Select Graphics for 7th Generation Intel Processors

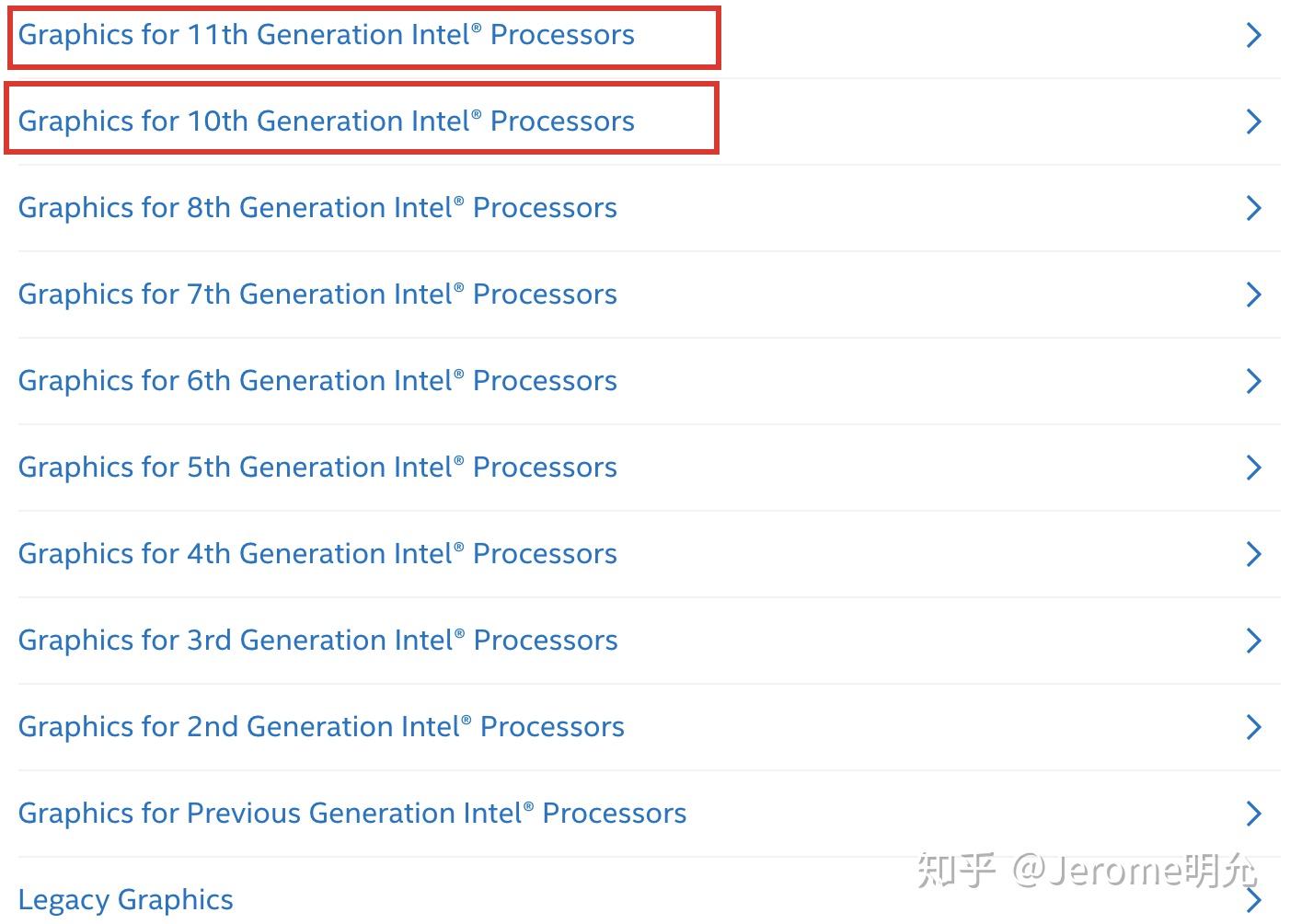tap(317, 295)
